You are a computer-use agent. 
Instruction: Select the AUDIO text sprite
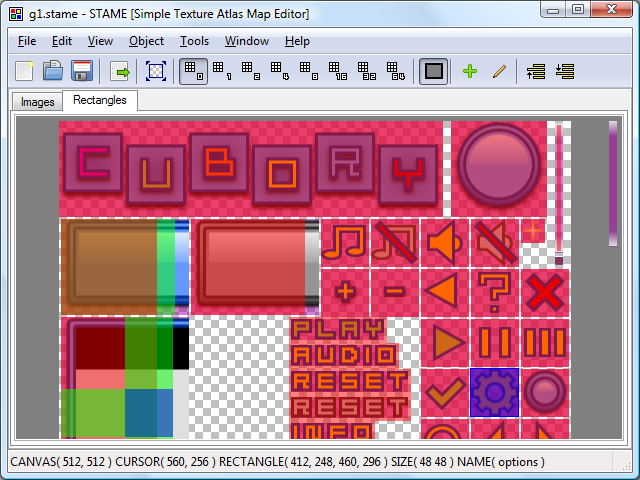pos(344,355)
